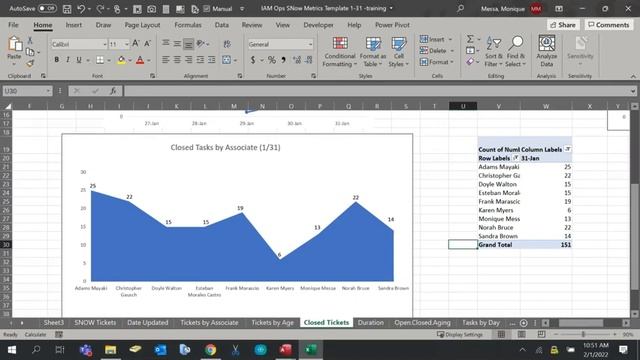
Task: Open the Column Labels filter dropdown
Action: 567,149
